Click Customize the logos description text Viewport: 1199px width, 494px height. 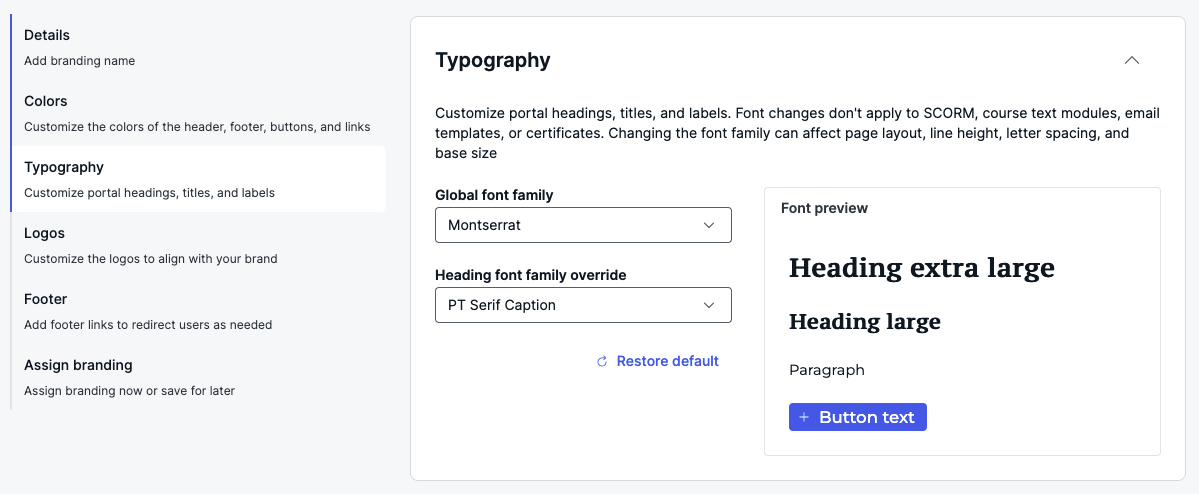coord(151,258)
